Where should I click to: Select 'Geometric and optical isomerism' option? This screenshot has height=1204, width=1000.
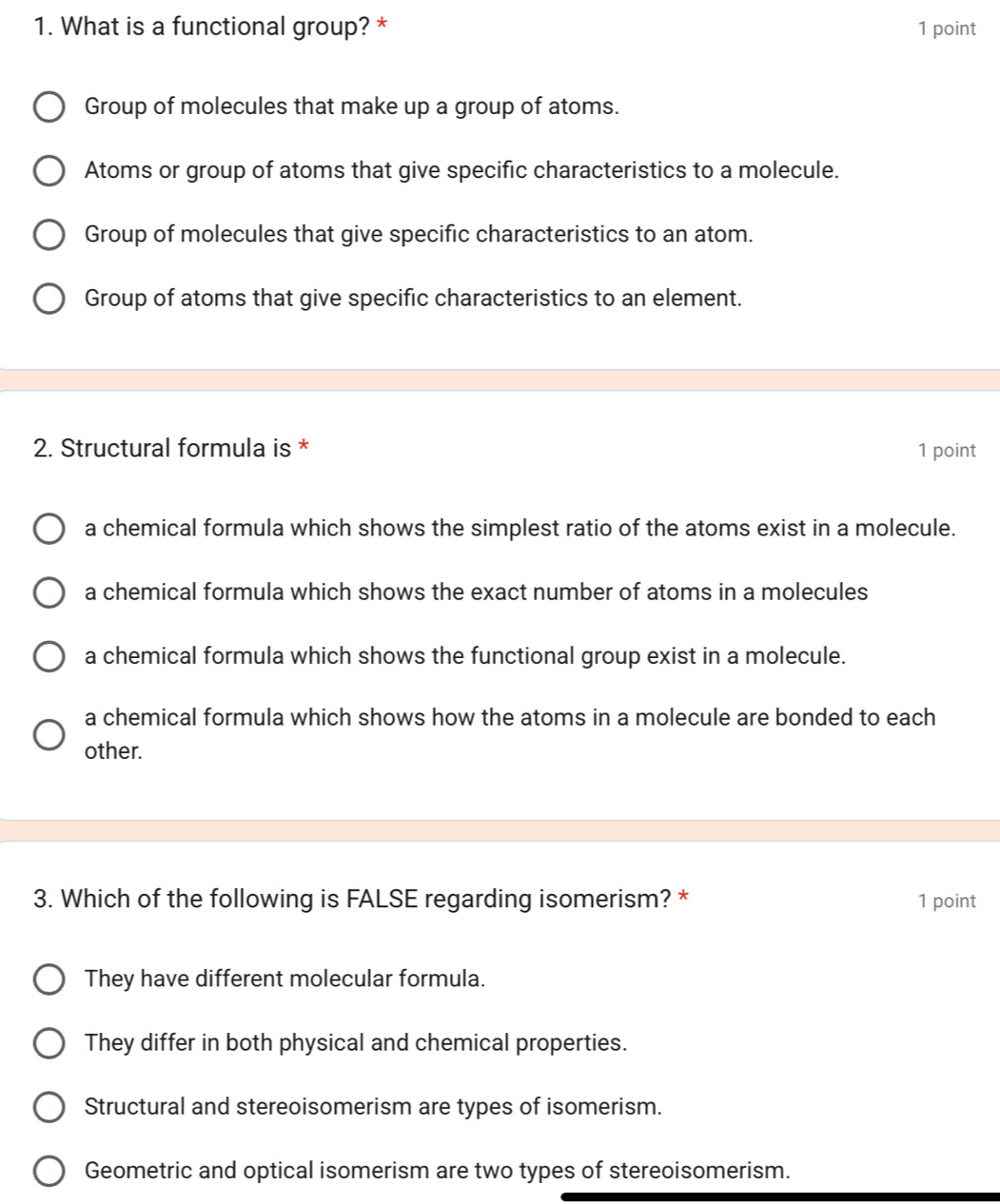49,1171
